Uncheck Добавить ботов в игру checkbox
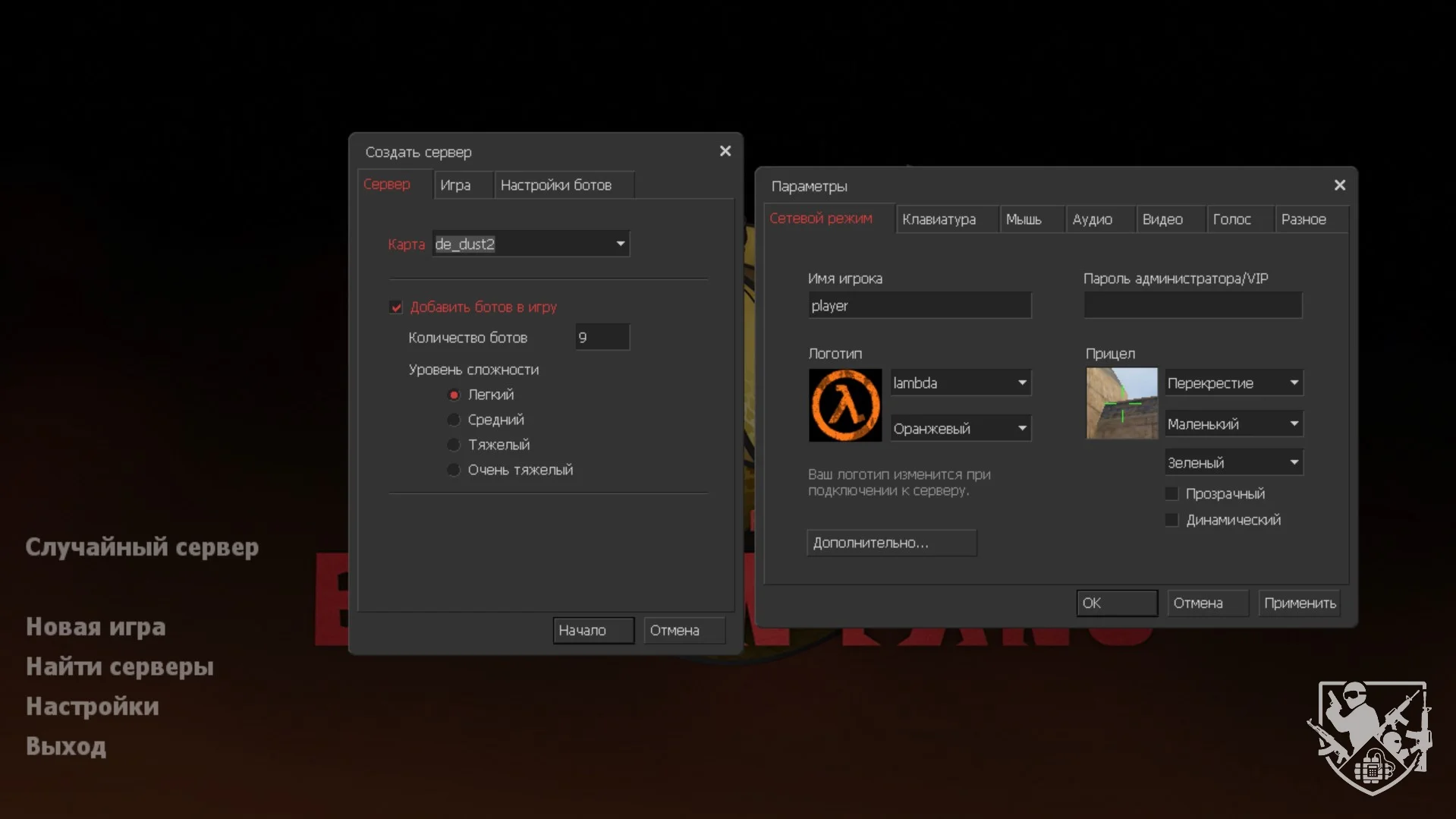This screenshot has width=1456, height=819. click(x=396, y=307)
